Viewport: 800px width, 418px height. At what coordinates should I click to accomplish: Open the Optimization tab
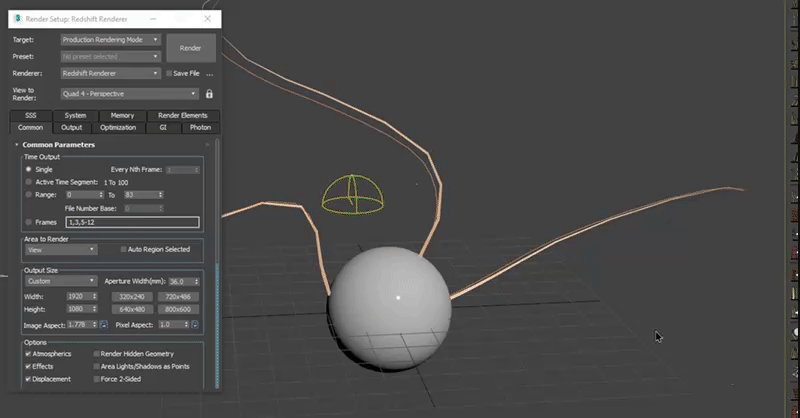(x=117, y=128)
